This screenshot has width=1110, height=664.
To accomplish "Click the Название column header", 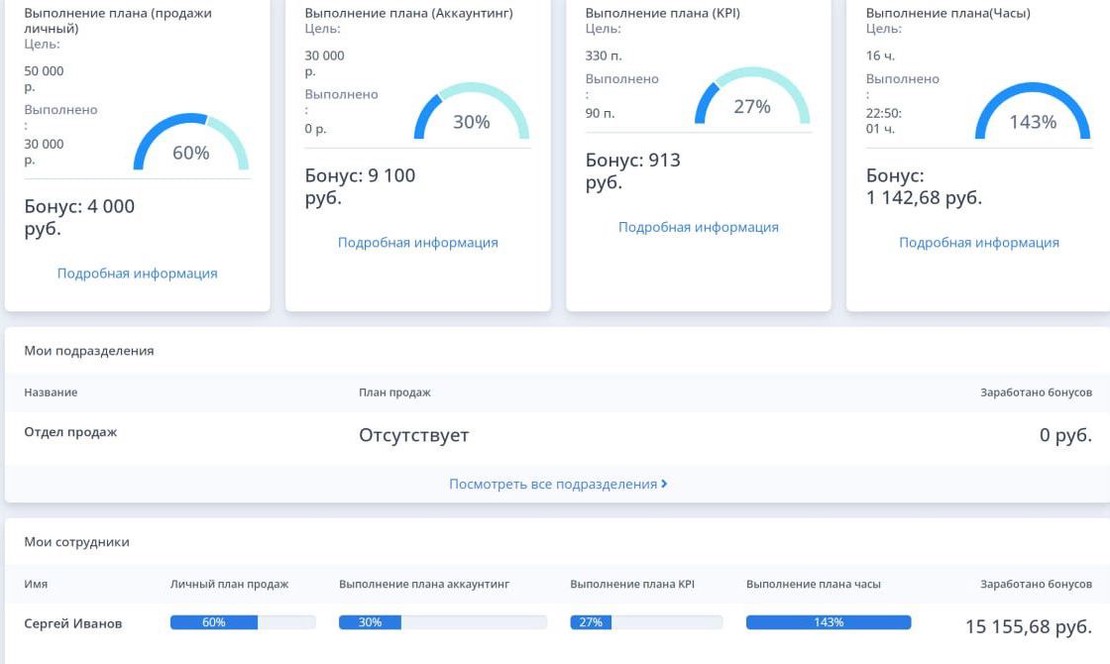I will tap(51, 393).
